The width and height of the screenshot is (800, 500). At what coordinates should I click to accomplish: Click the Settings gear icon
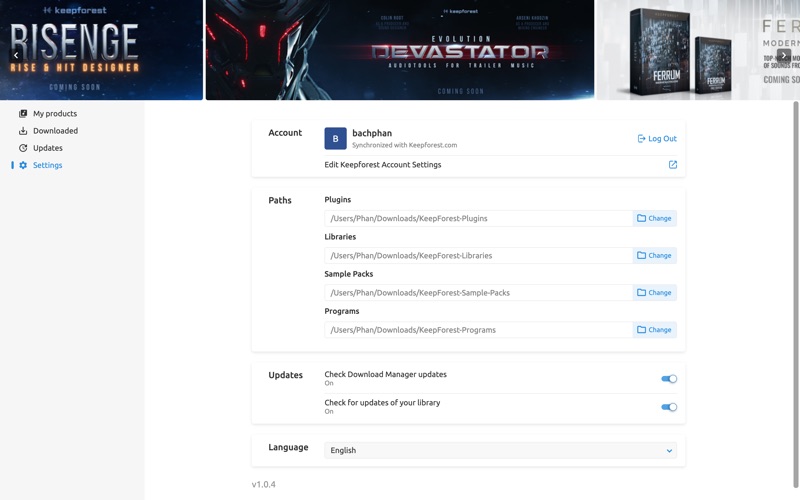23,165
